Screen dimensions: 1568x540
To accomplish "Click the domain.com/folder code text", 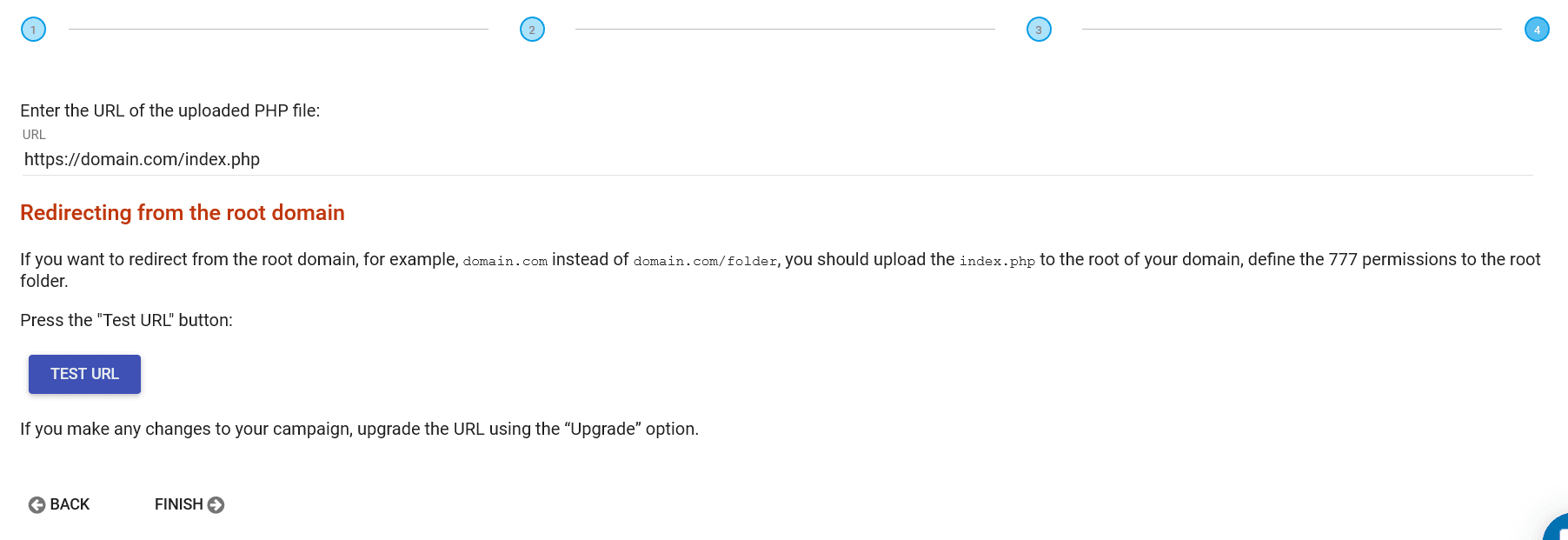I will coord(705,261).
